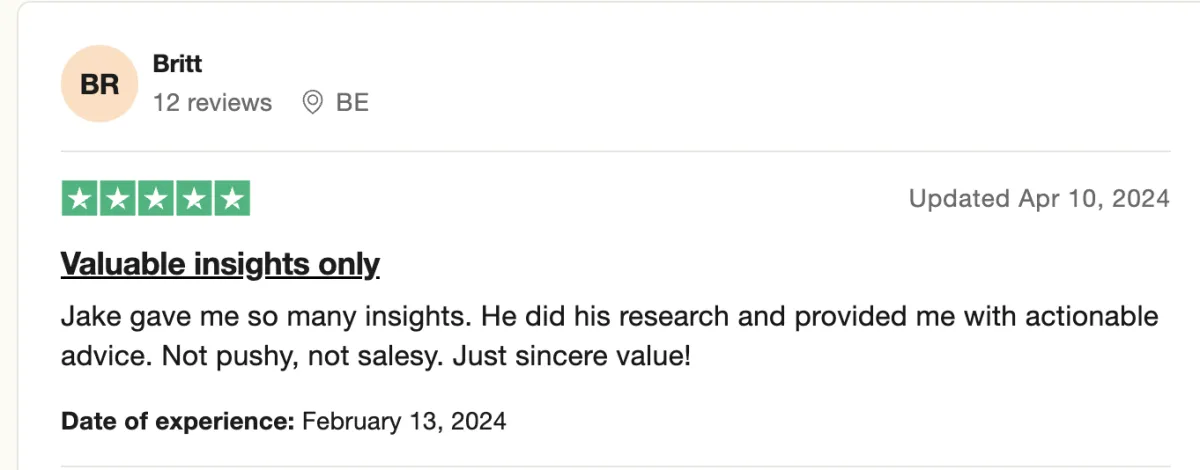Viewport: 1200px width, 470px height.
Task: Click the "February 13, 2024" date
Action: (x=404, y=421)
